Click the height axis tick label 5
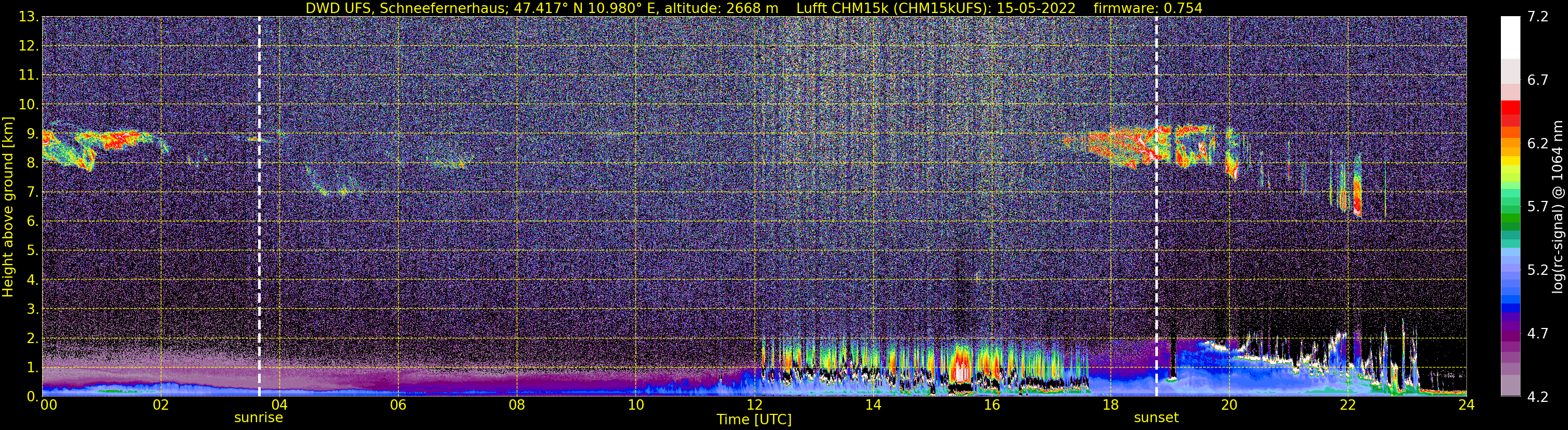The width and height of the screenshot is (1568, 430). tap(33, 251)
